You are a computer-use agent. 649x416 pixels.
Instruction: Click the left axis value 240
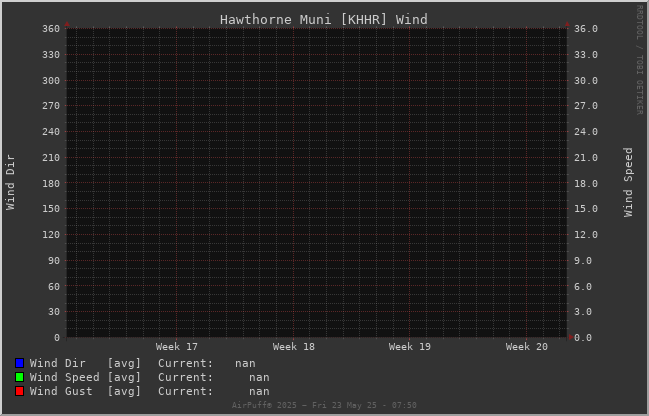[51, 132]
